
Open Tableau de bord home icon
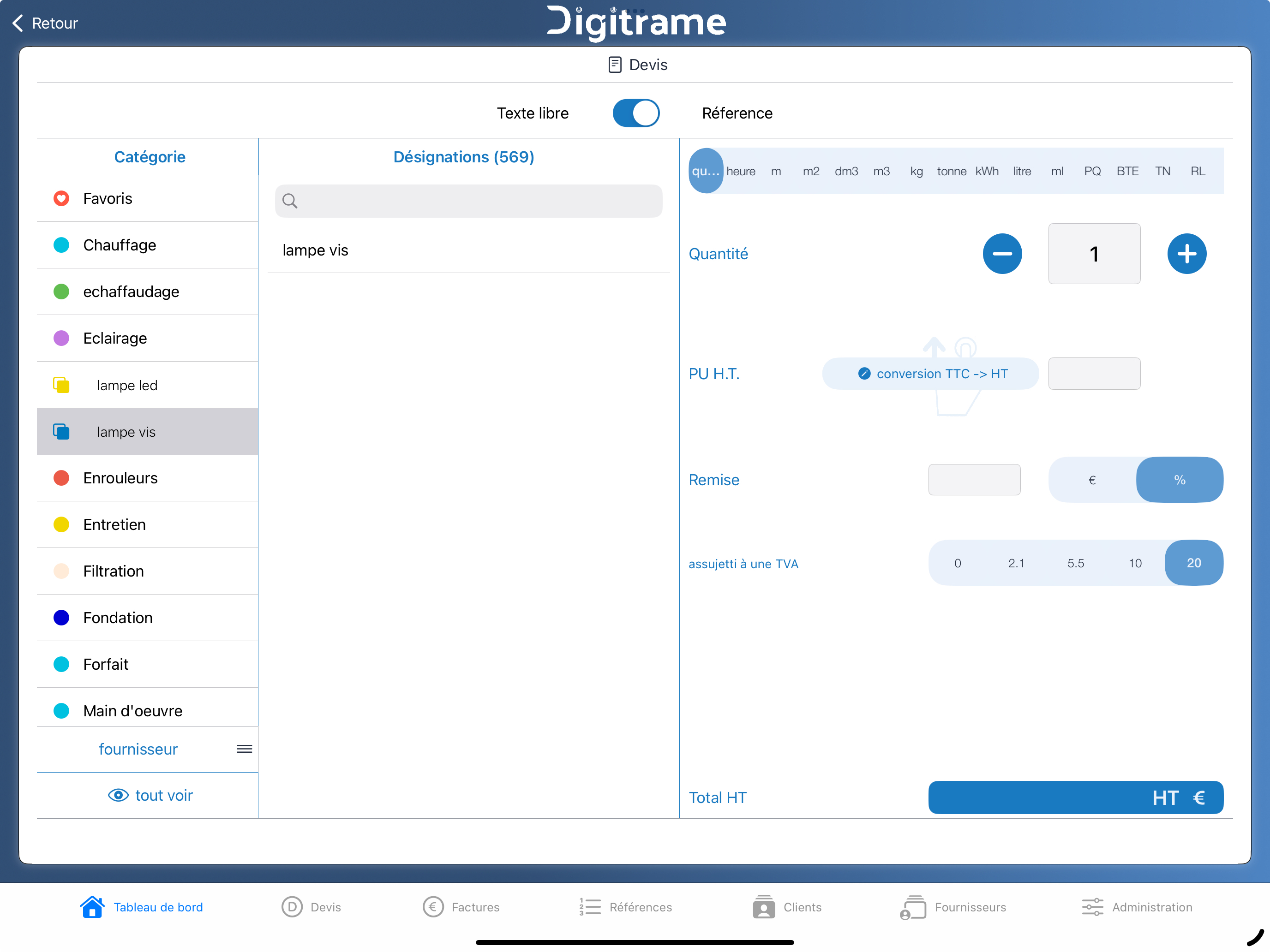92,907
